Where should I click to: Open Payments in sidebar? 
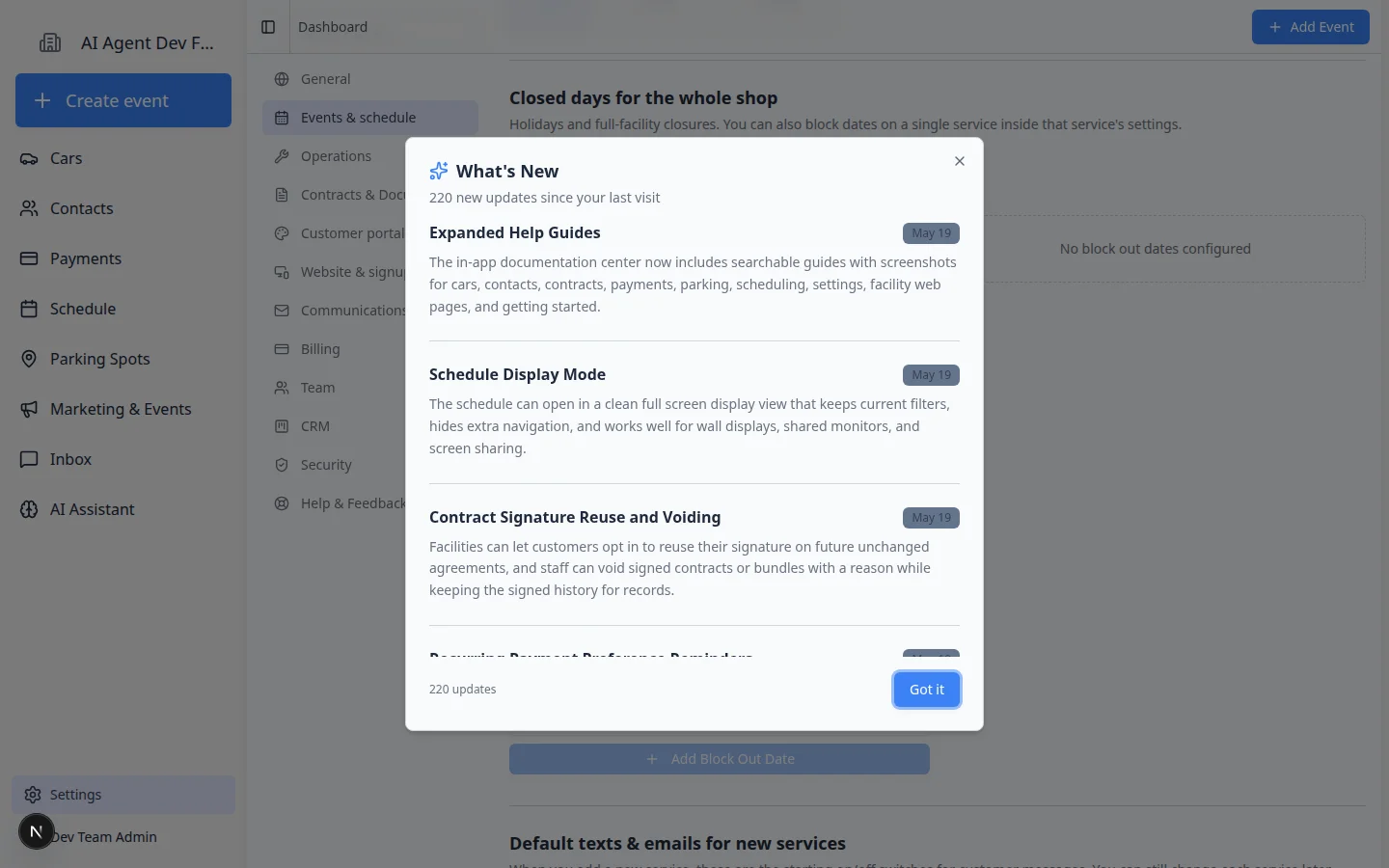pos(123,258)
